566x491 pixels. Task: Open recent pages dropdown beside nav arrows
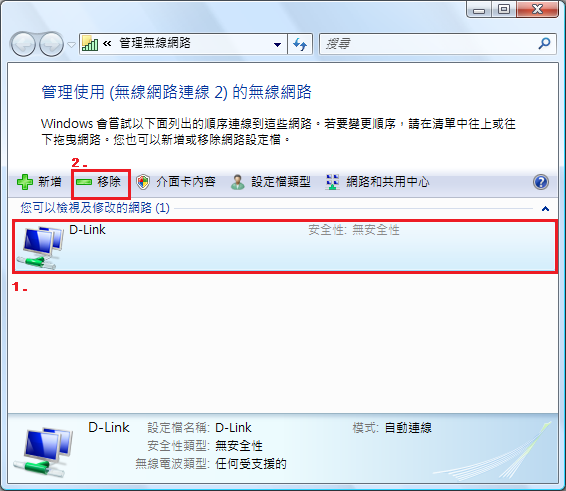[x=71, y=45]
